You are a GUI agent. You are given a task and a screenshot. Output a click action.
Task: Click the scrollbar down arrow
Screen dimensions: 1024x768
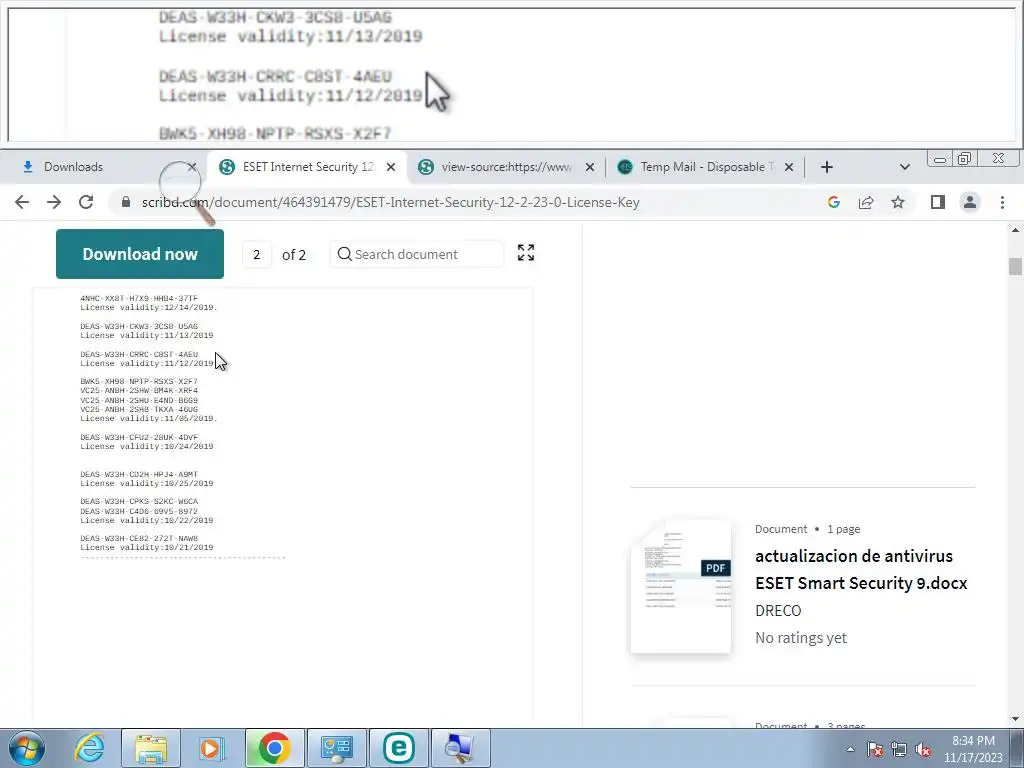click(1015, 719)
